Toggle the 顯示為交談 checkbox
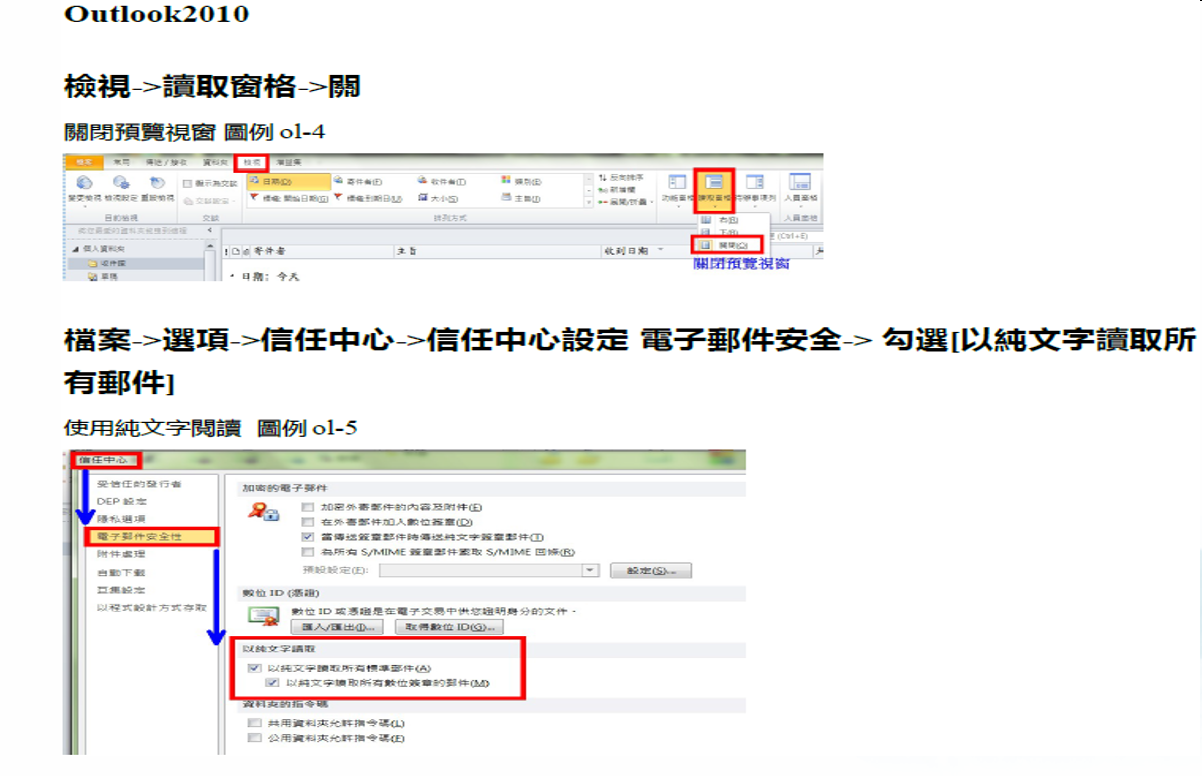This screenshot has height=776, width=1202. pos(188,184)
